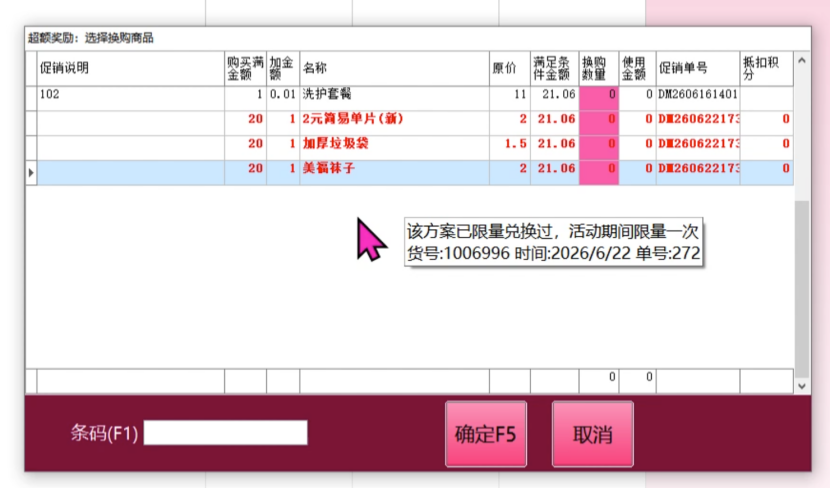Click original price 1.5 in 加厚垃圾袋 row
The height and width of the screenshot is (488, 830).
click(510, 148)
